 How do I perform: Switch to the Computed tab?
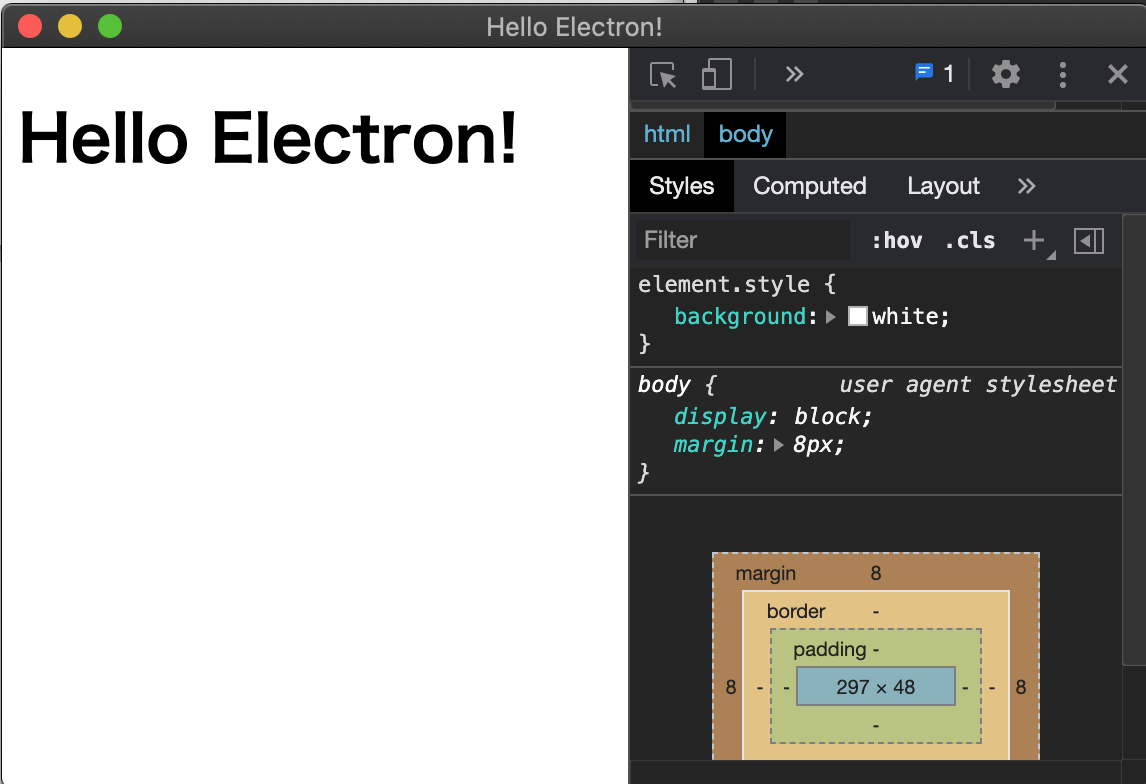coord(810,186)
